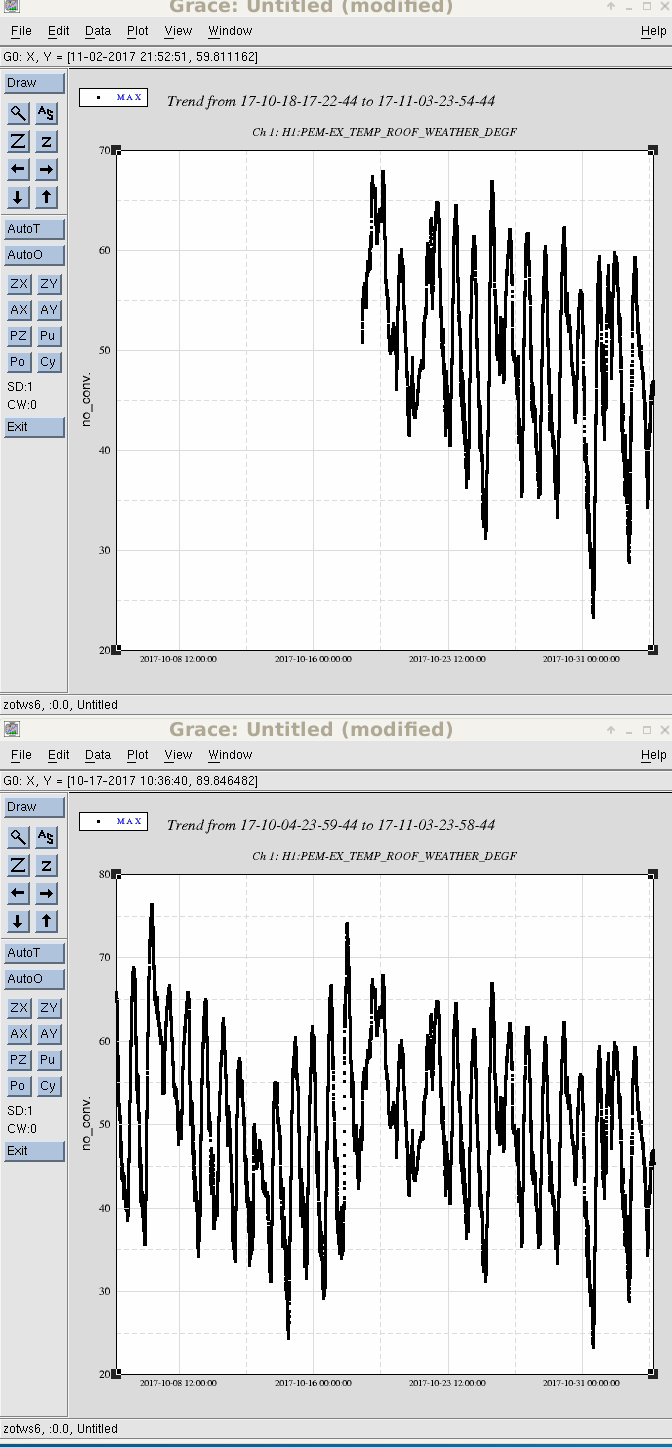
Task: Open the Data menu in the top window
Action: pos(98,31)
